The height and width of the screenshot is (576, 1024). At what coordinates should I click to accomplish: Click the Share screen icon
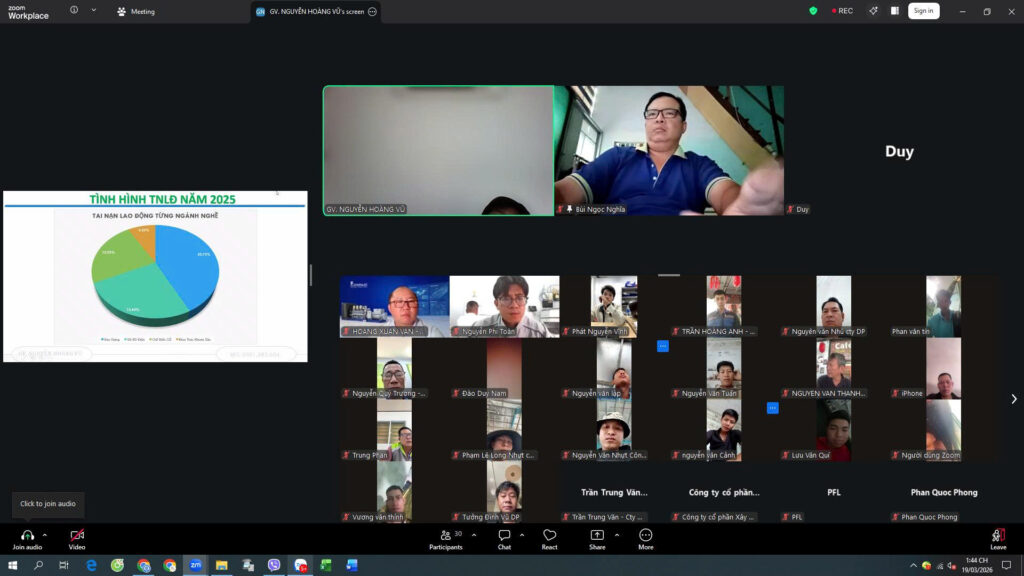click(597, 536)
